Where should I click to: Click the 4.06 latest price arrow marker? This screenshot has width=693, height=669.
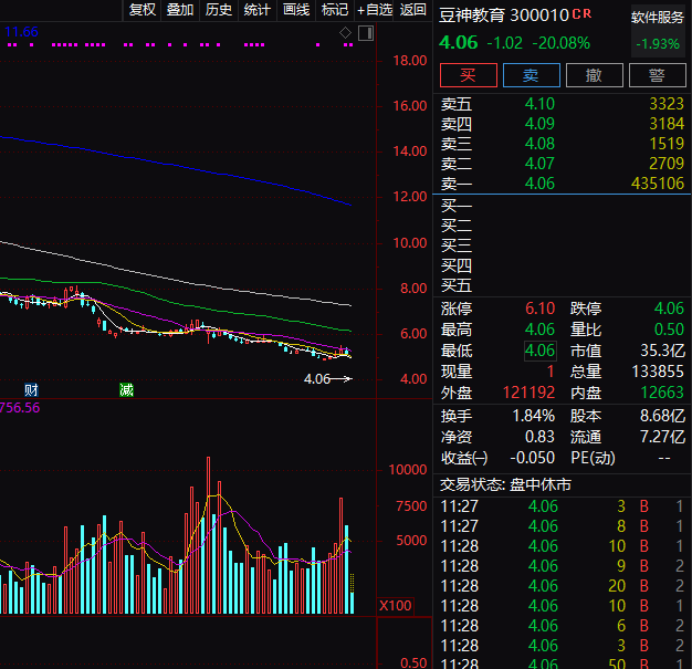(x=328, y=379)
